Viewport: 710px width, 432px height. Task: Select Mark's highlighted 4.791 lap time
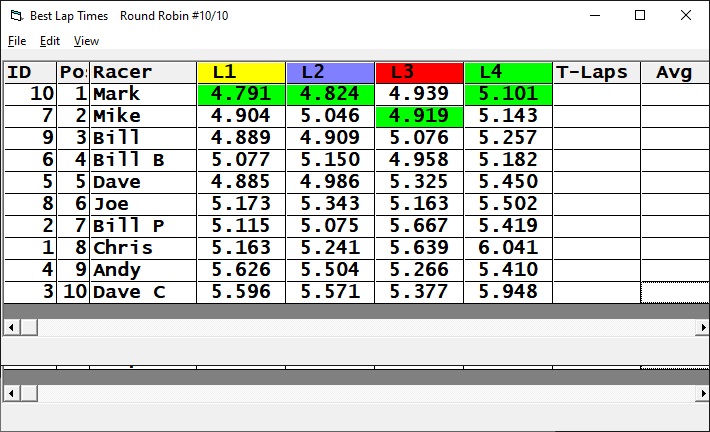pos(241,94)
